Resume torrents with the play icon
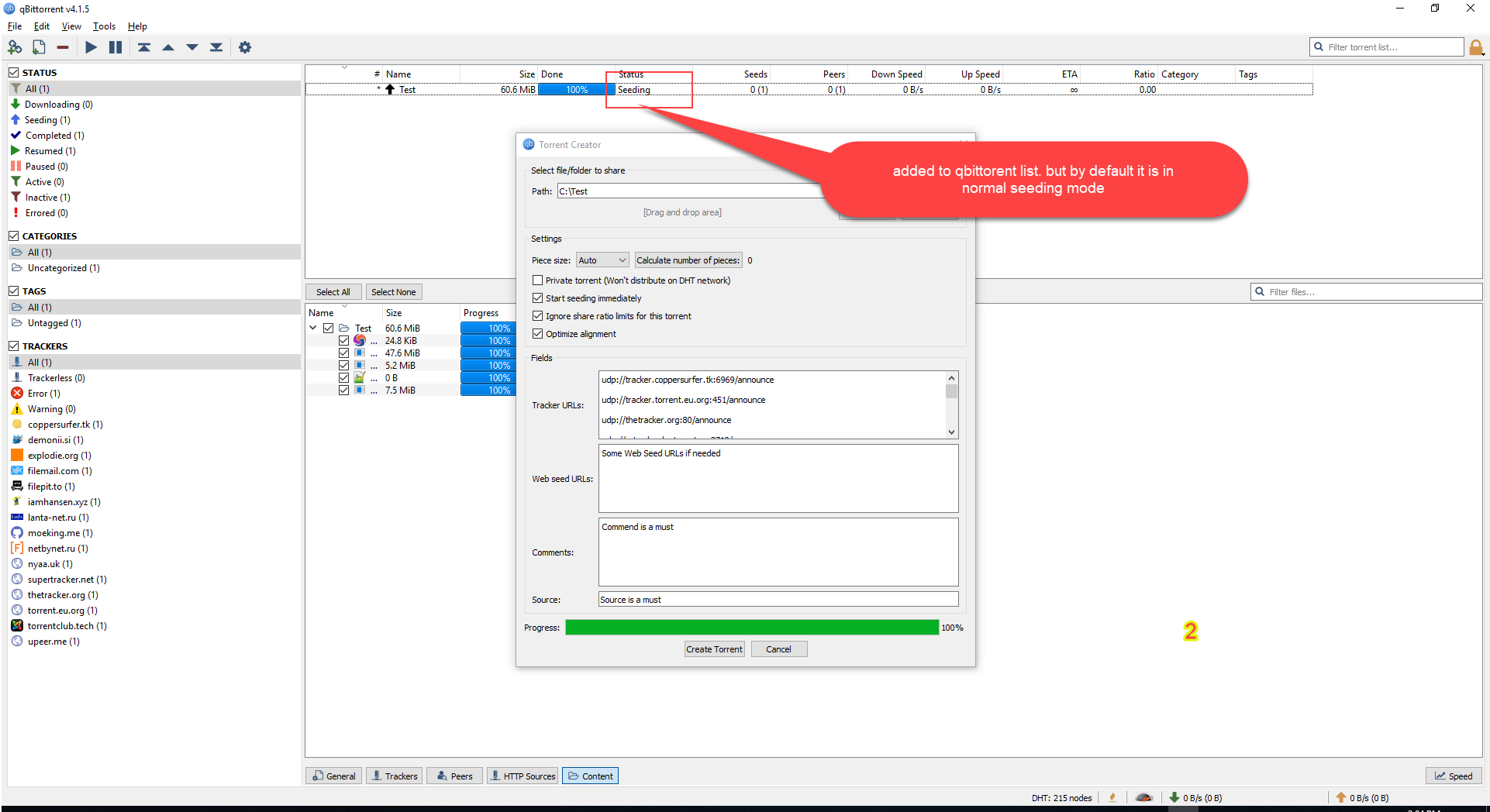The image size is (1490, 812). 91,47
